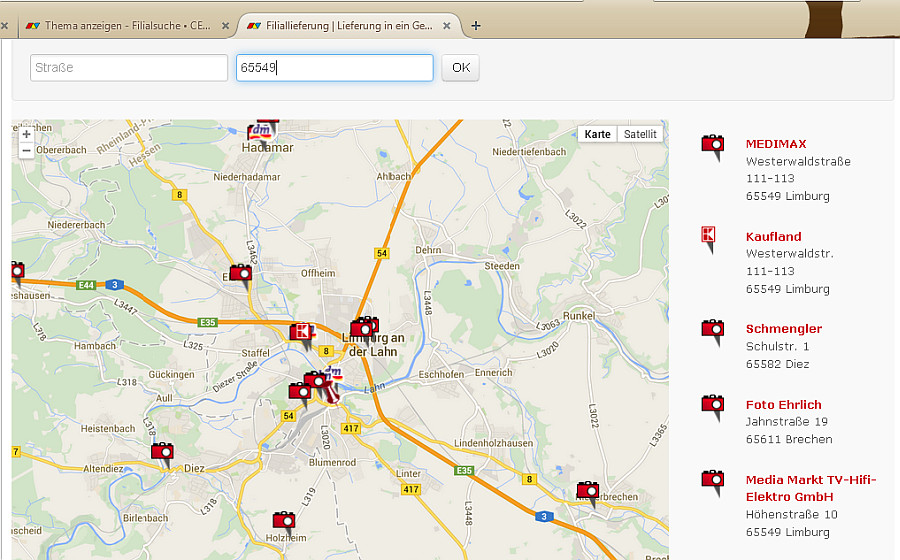Click the camera icon next to MEDIMAX
This screenshot has height=560, width=900.
tap(712, 146)
